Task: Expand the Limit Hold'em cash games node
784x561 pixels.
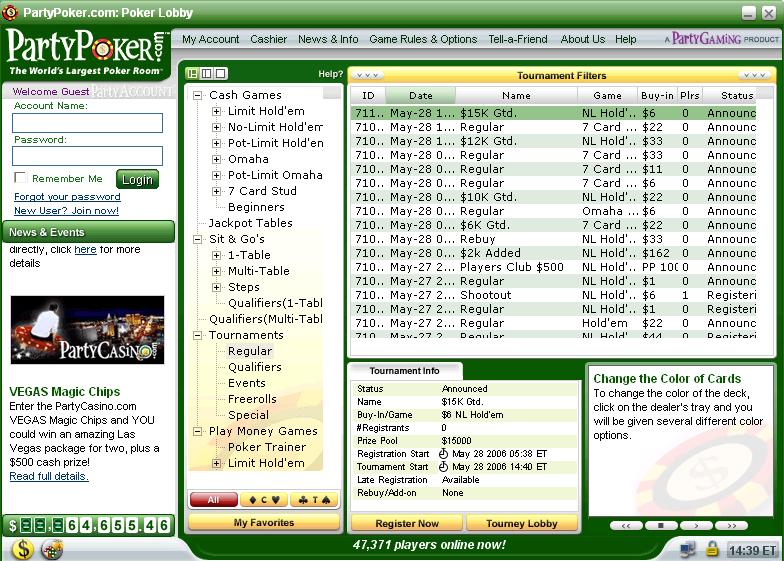Action: click(216, 111)
